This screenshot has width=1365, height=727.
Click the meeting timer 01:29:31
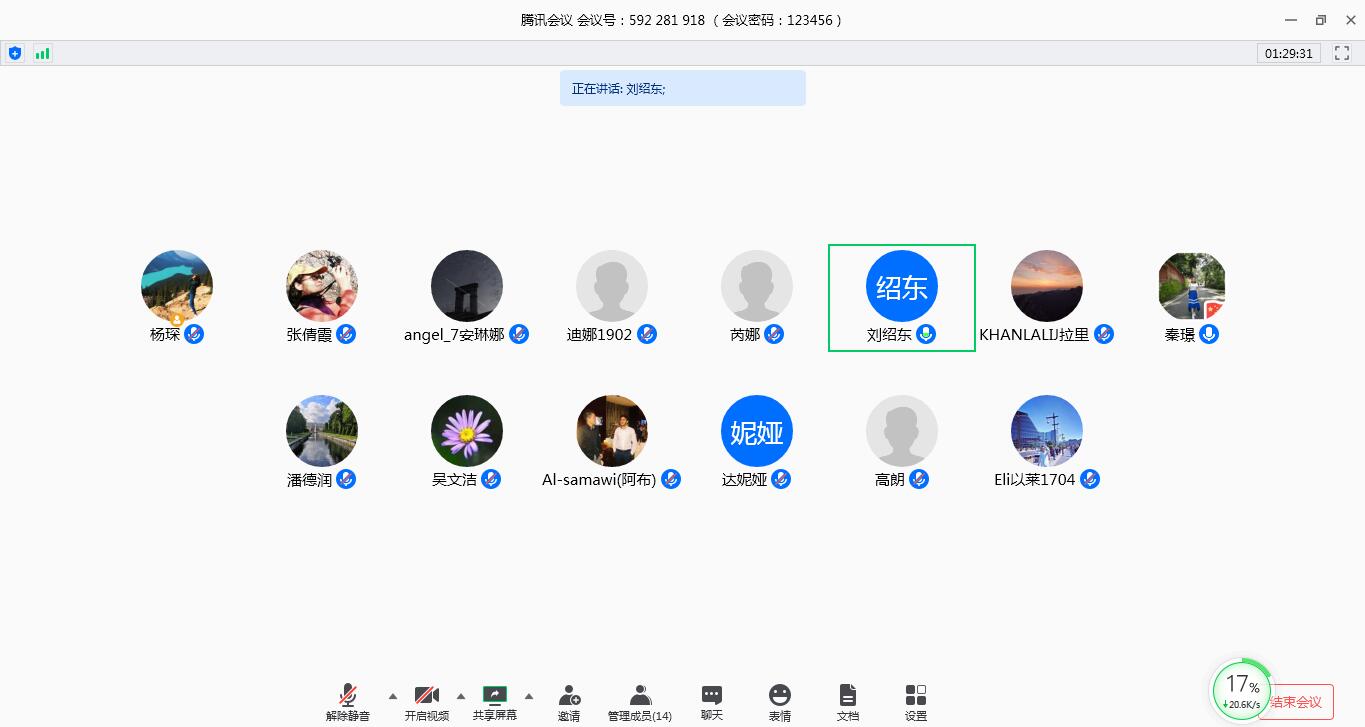coord(1288,53)
